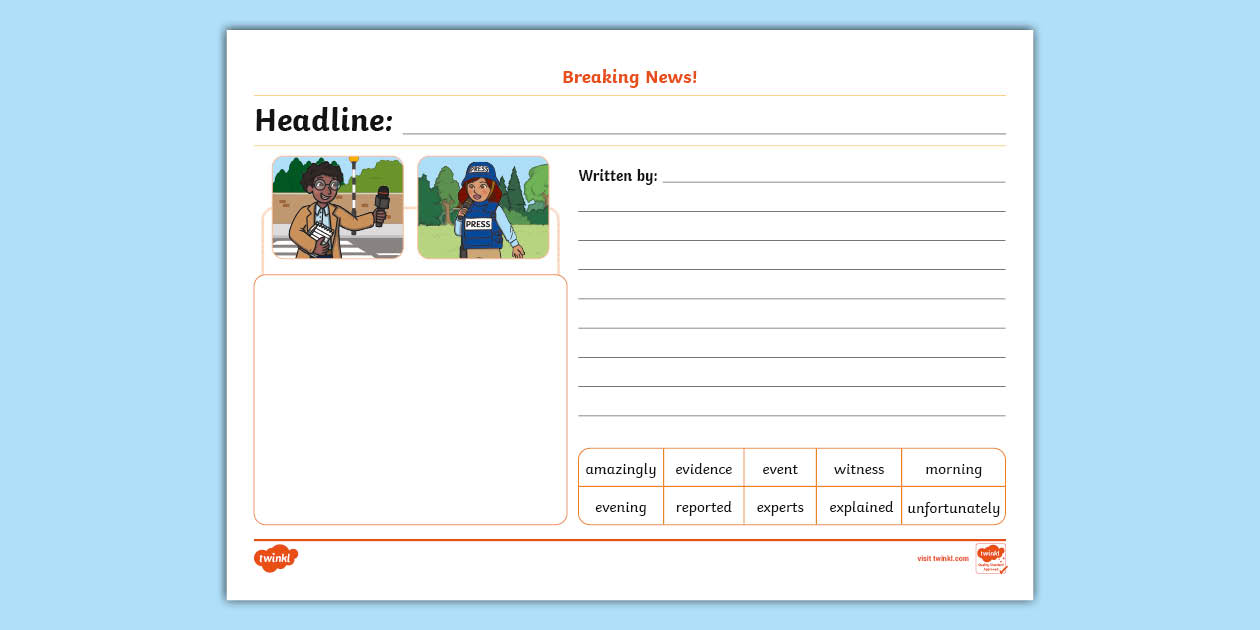The height and width of the screenshot is (630, 1260).
Task: Pick the word 'morning' in word bank
Action: click(953, 469)
